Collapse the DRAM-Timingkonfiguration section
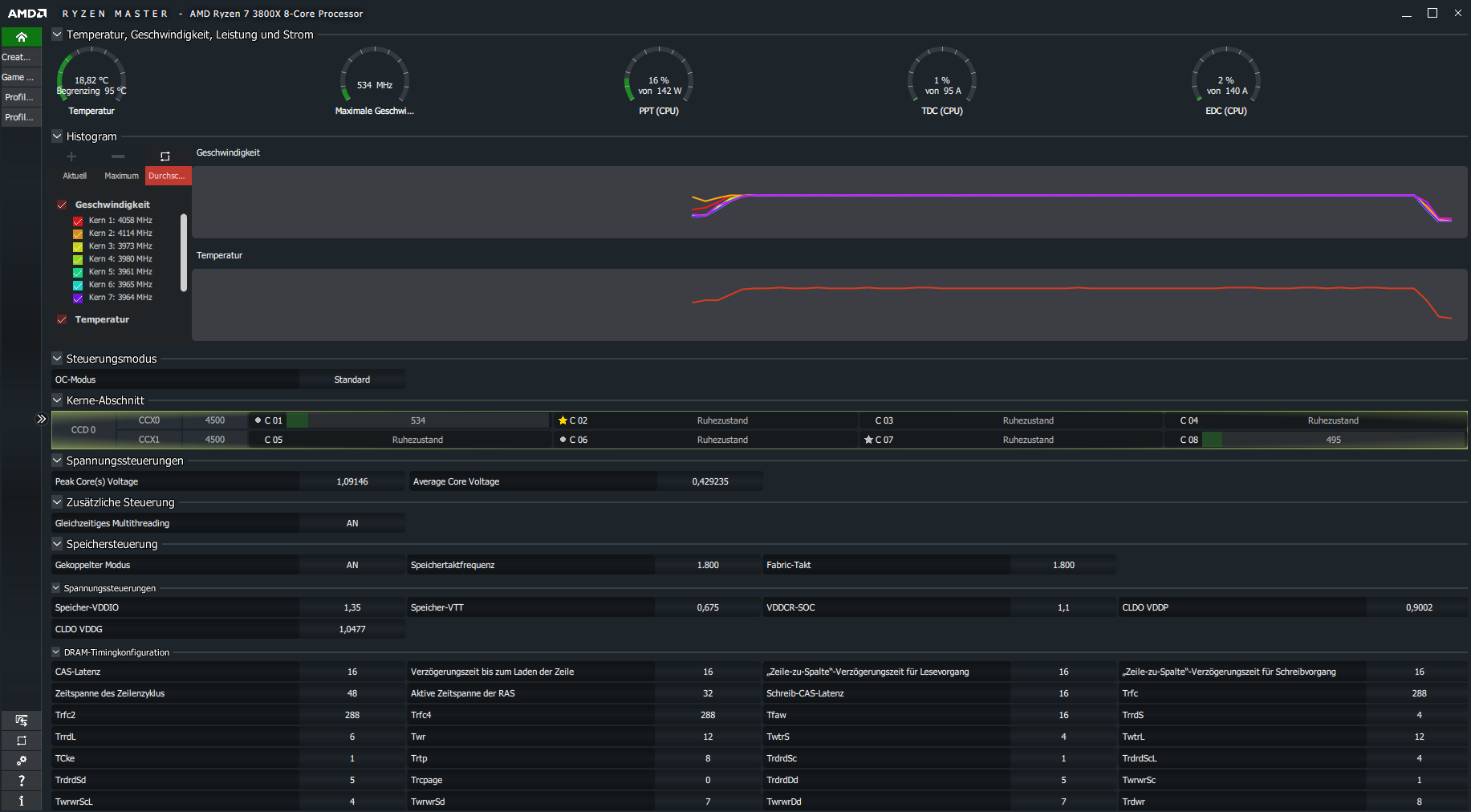Screen dimensions: 1471x812 tap(56, 652)
